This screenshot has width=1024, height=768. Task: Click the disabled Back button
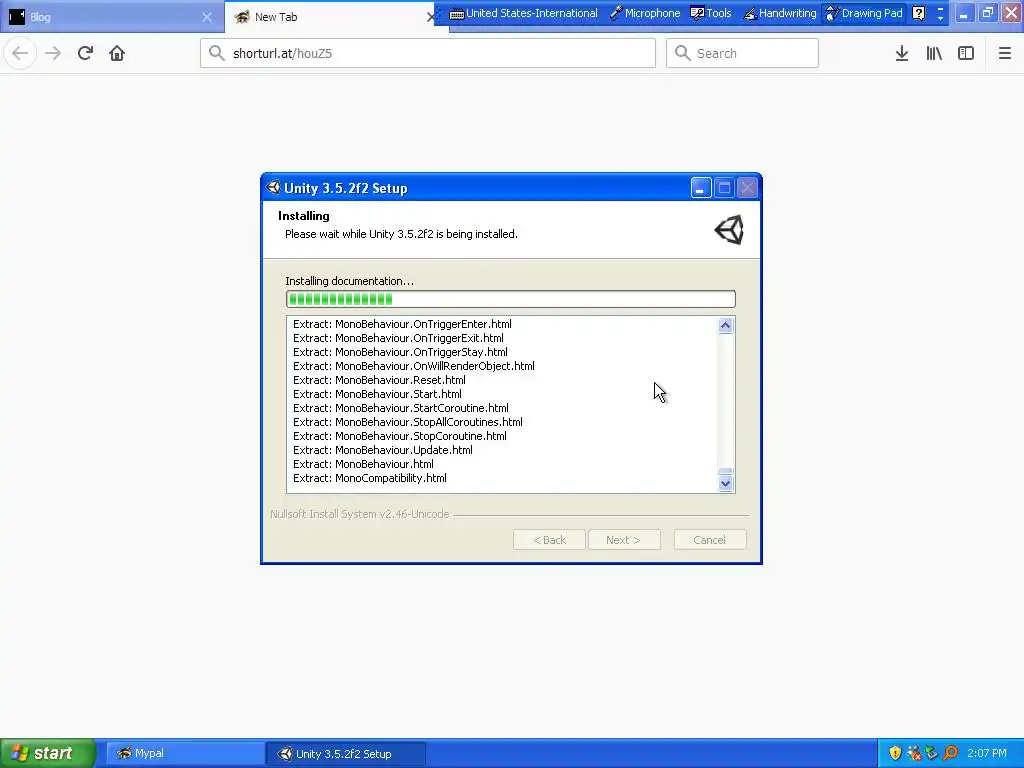549,540
